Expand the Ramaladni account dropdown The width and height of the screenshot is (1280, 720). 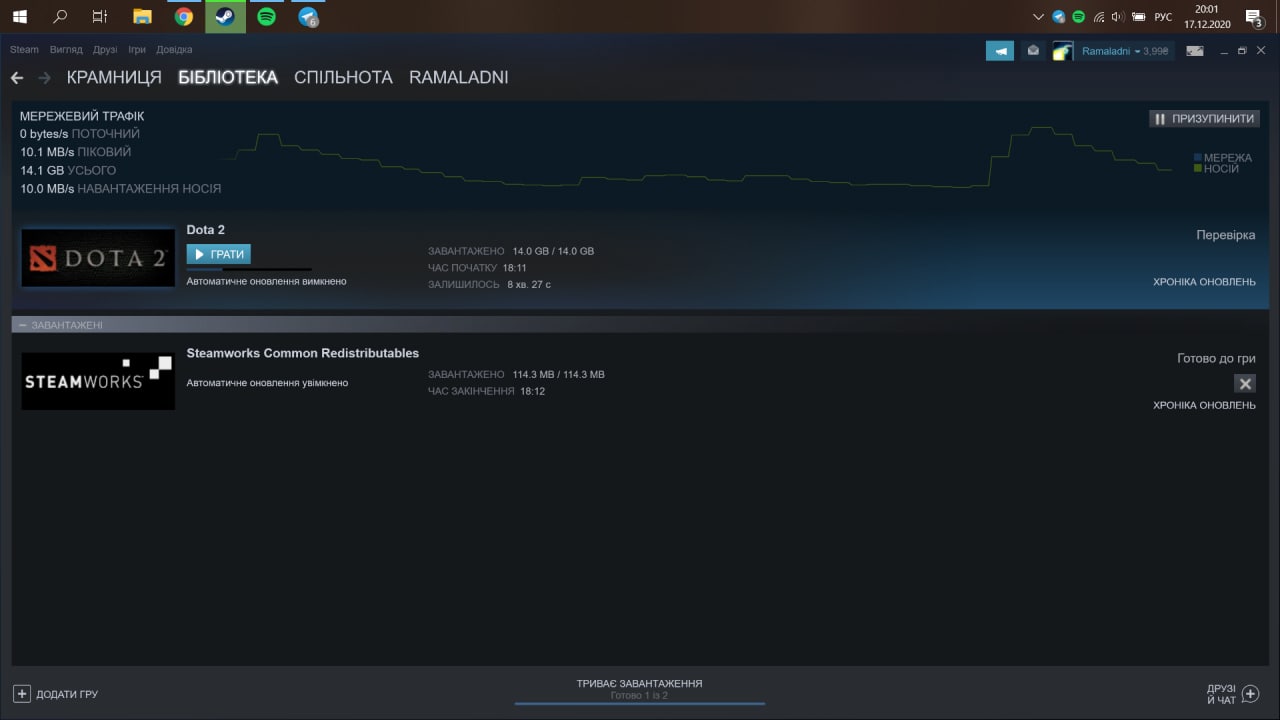tap(1125, 51)
